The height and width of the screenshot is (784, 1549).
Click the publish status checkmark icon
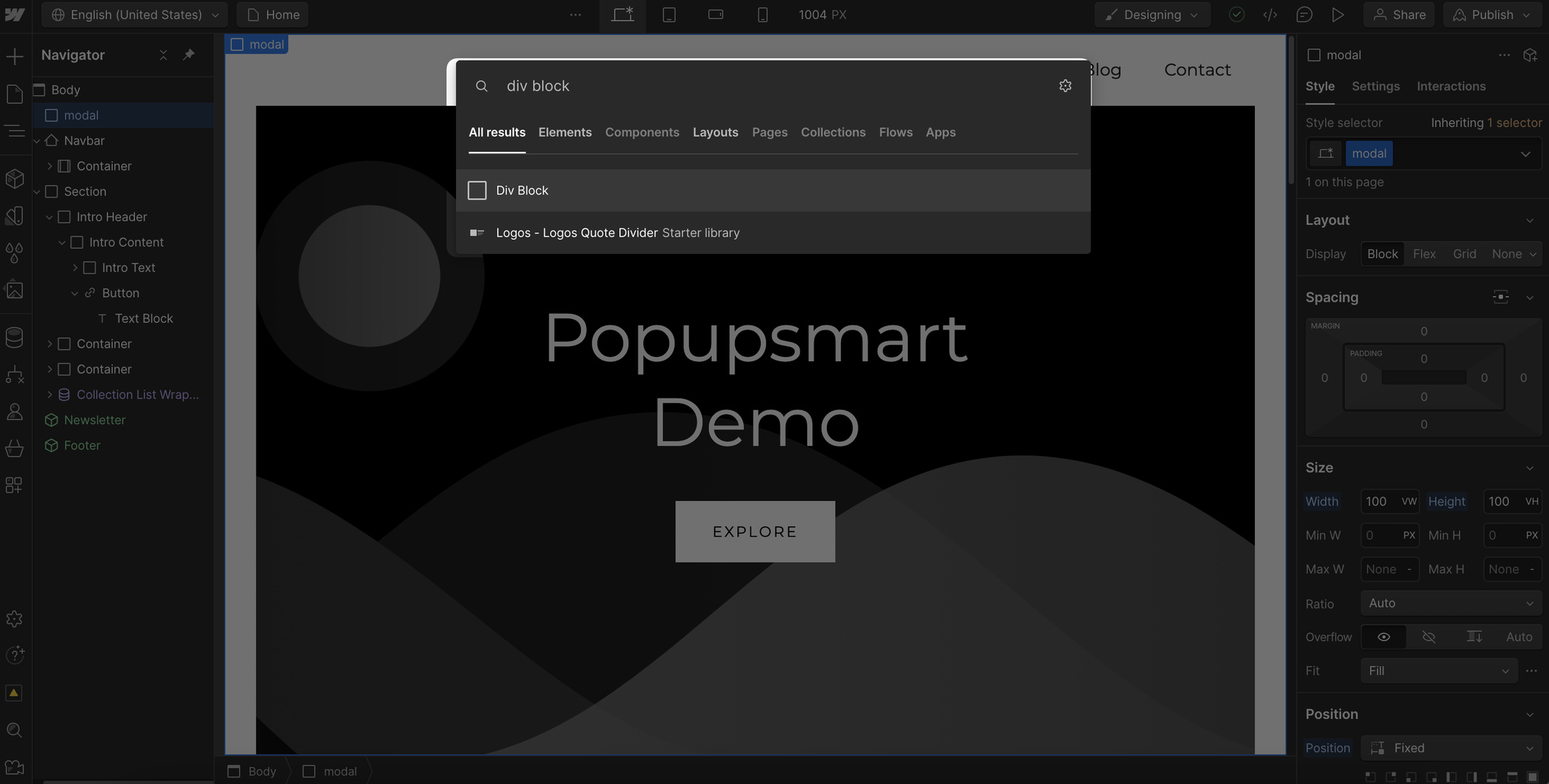click(x=1237, y=15)
